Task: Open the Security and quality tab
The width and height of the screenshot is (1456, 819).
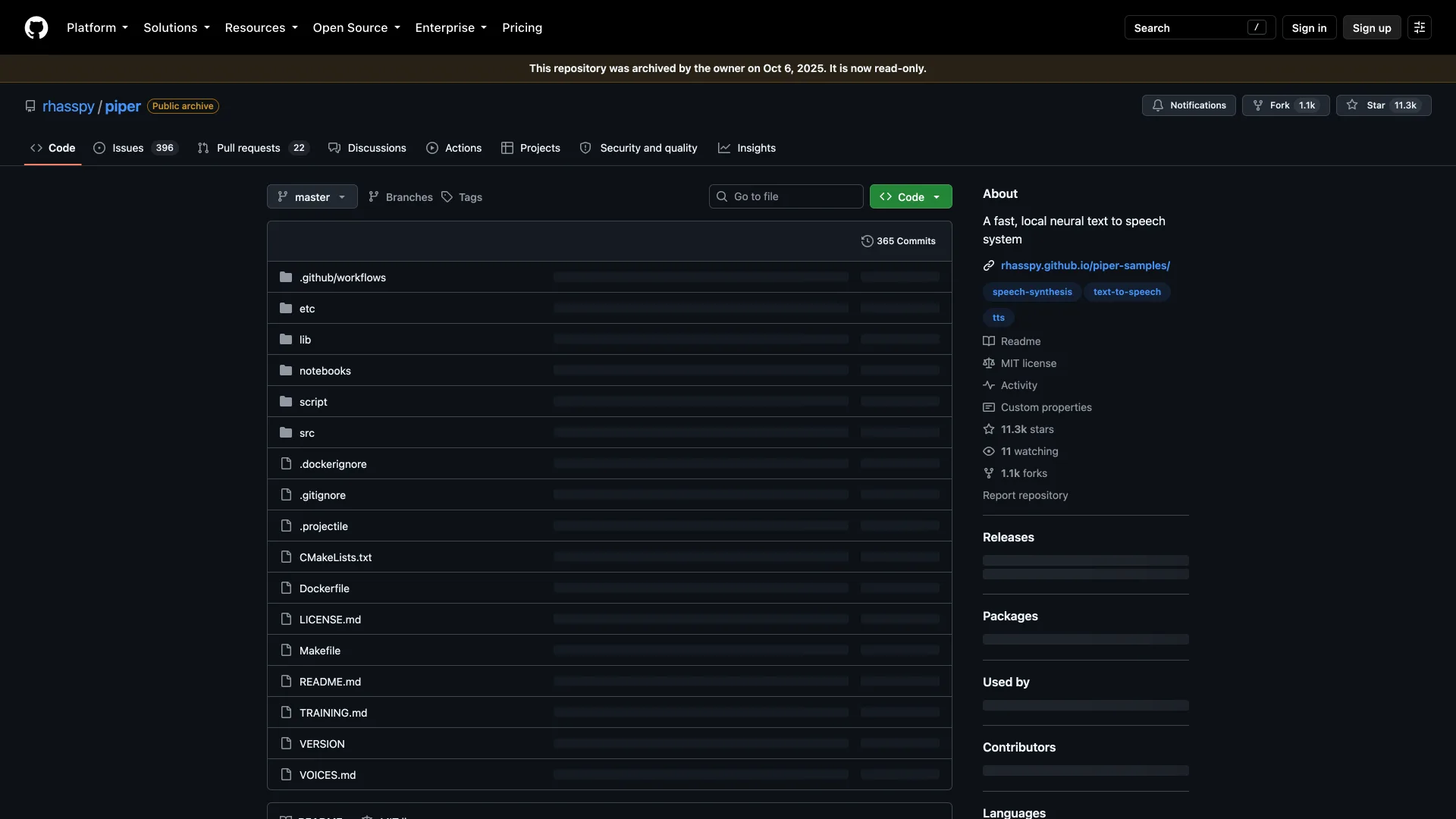Action: click(x=639, y=148)
